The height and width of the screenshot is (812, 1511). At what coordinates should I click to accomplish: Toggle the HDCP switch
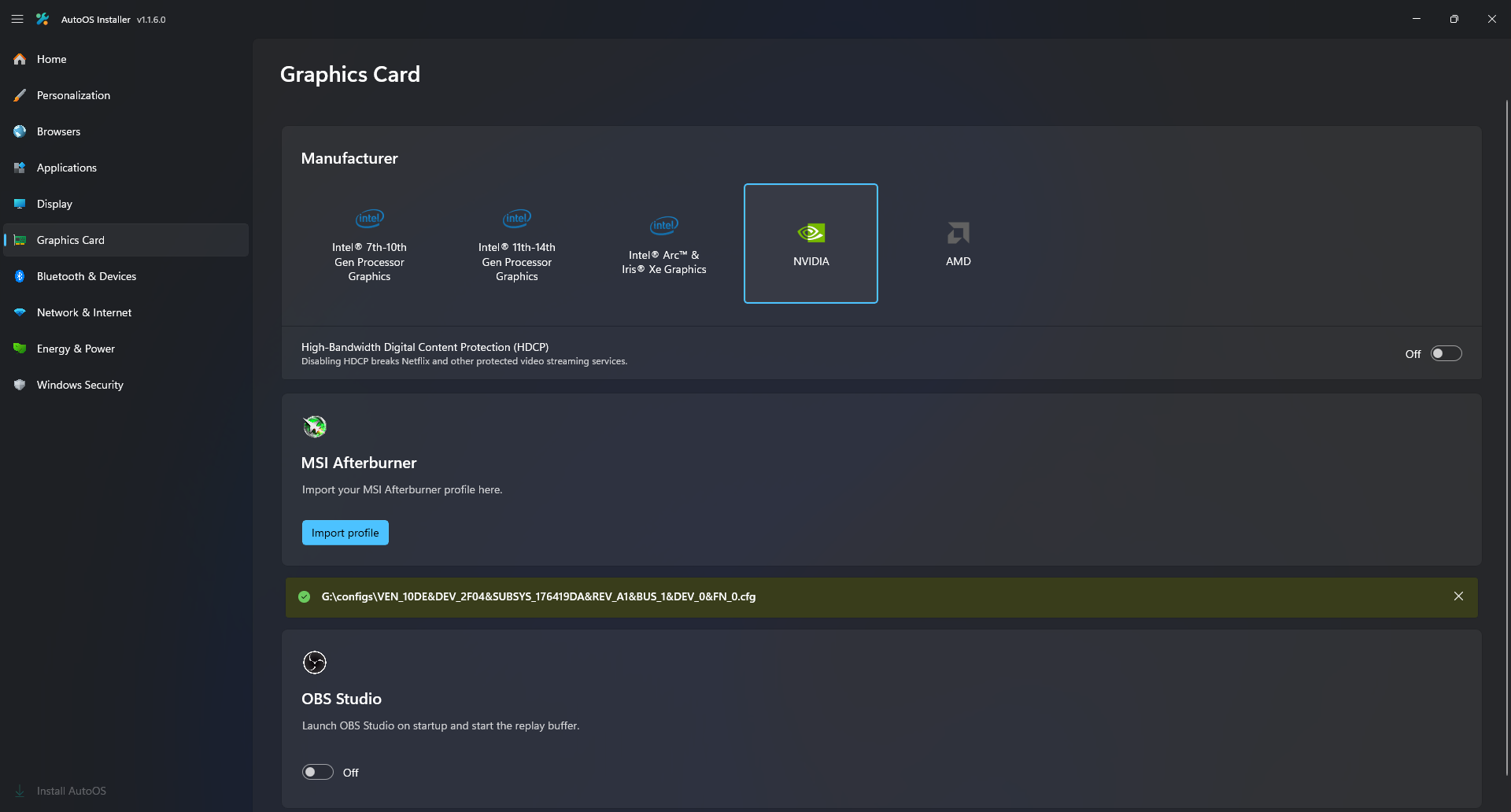pyautogui.click(x=1446, y=353)
